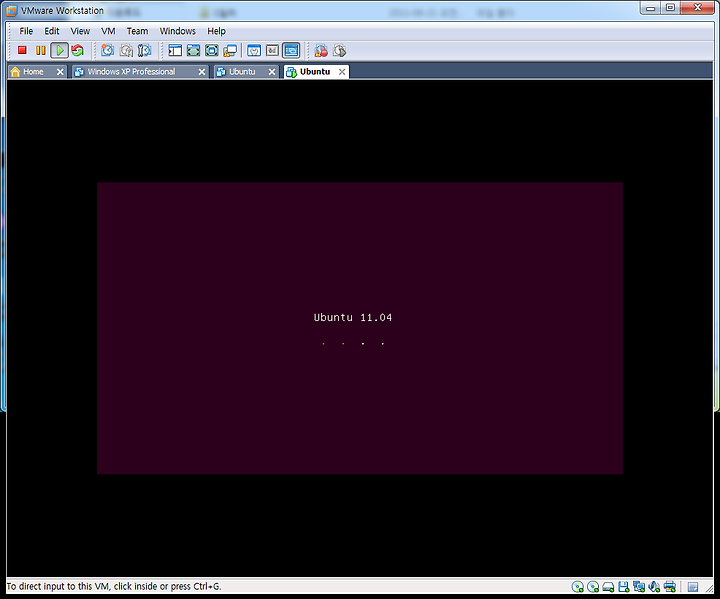Open the Edit menu
Screen dimensions: 720x599
click(51, 31)
